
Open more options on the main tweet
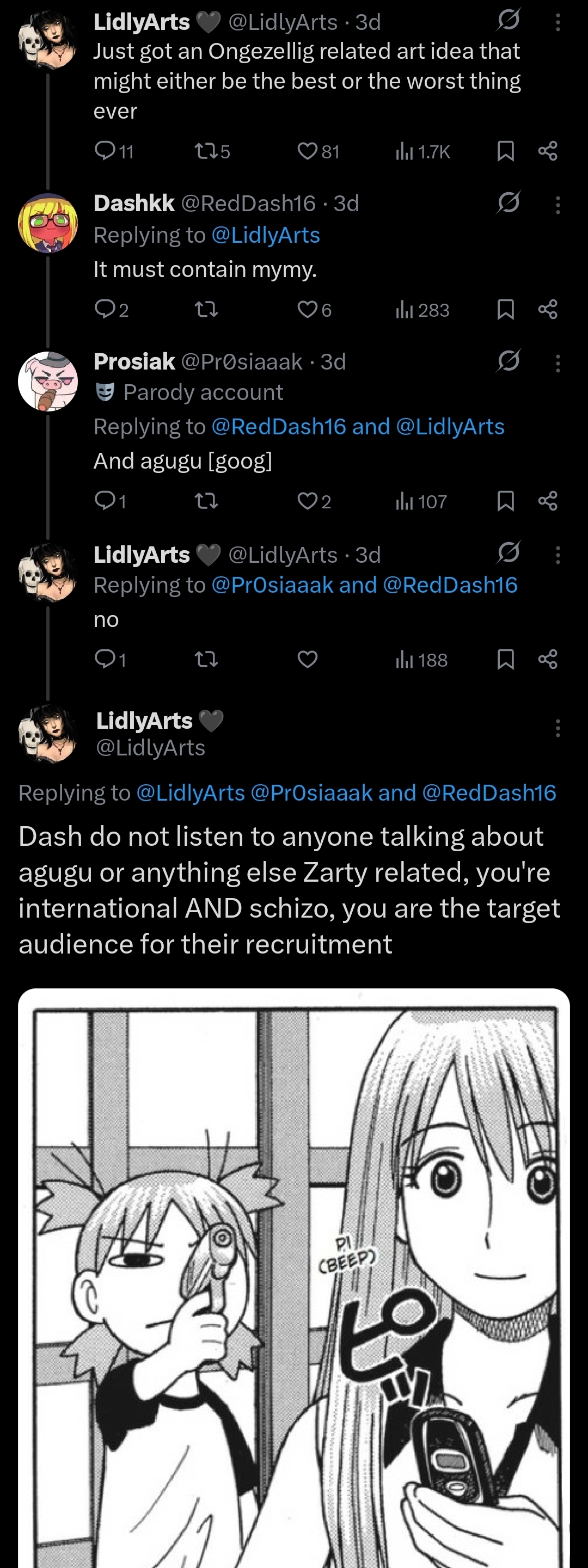coord(558,728)
